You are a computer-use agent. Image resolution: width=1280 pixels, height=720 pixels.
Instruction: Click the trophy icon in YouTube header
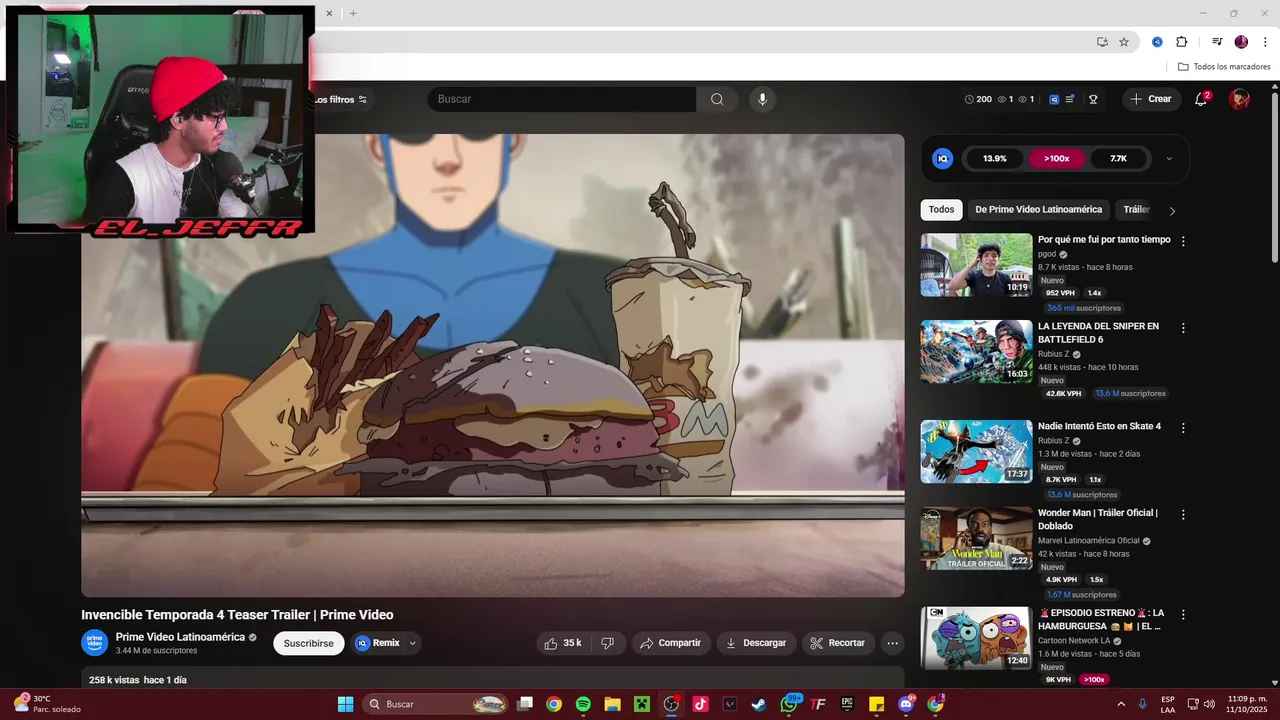(1093, 99)
